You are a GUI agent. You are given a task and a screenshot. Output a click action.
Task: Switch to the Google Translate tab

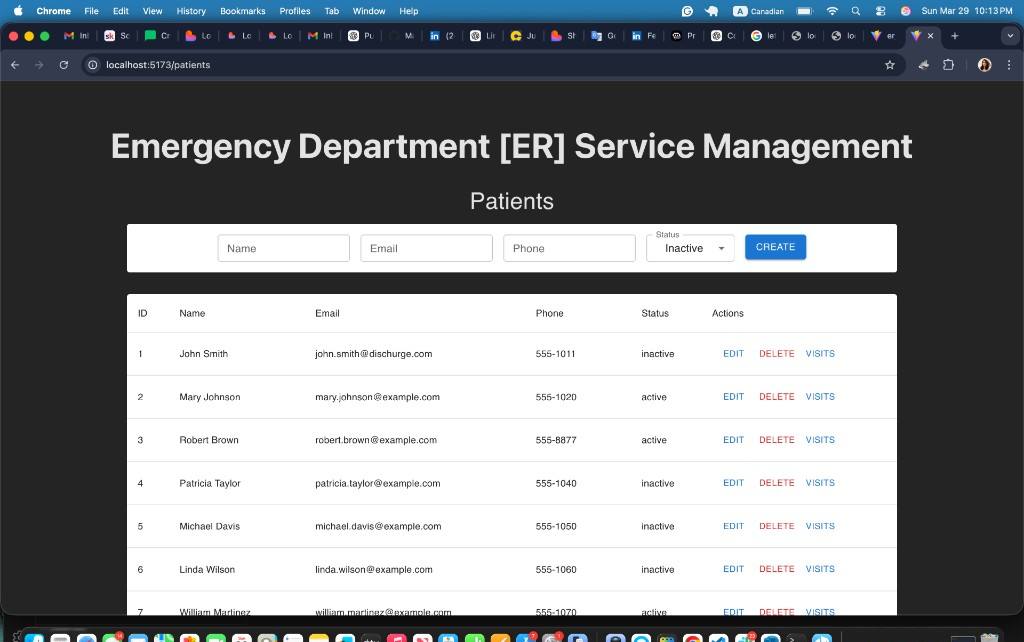tap(604, 36)
